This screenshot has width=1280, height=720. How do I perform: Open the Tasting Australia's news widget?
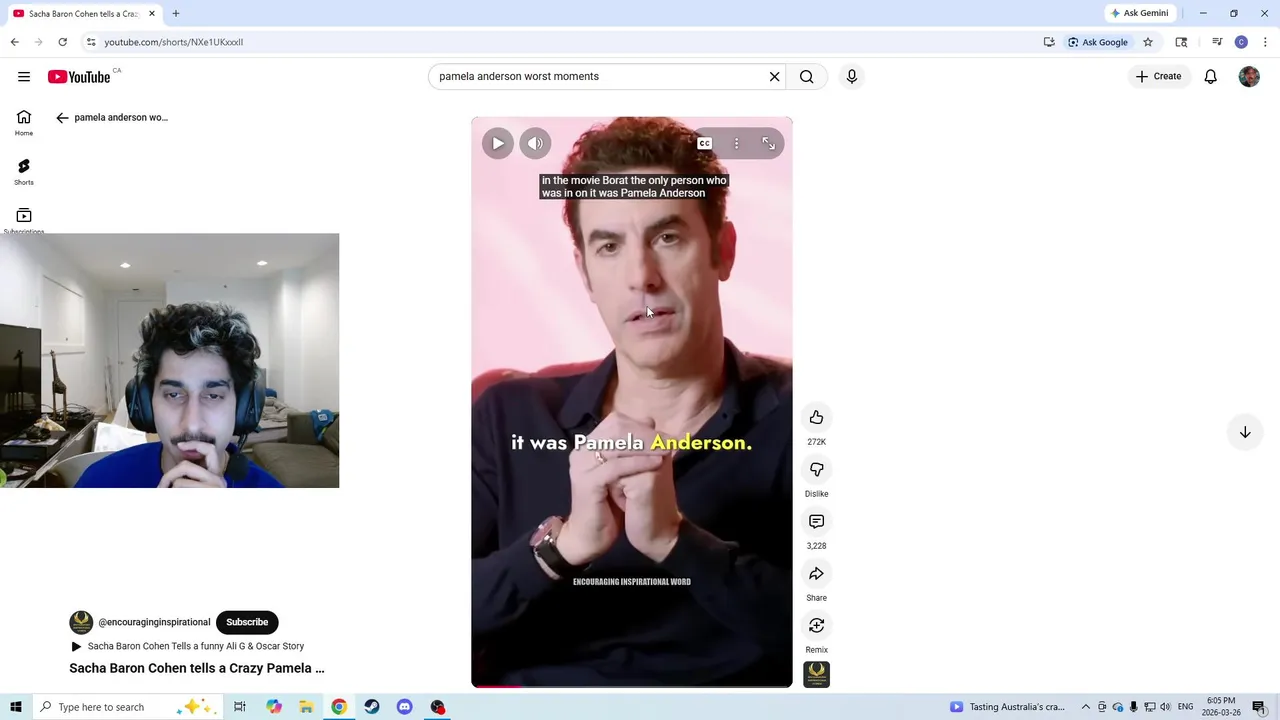click(x=1007, y=707)
